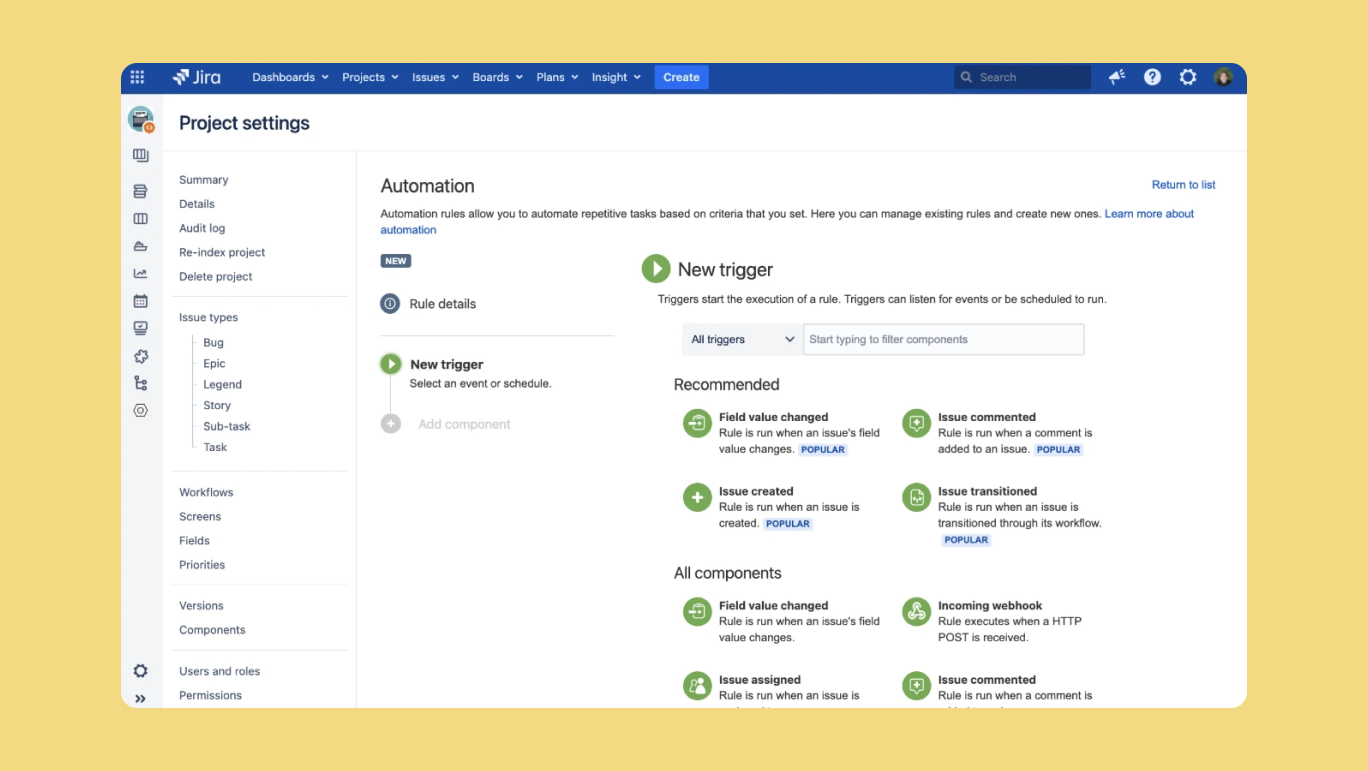Open the app switcher grid icon
The height and width of the screenshot is (771, 1368).
coord(138,77)
